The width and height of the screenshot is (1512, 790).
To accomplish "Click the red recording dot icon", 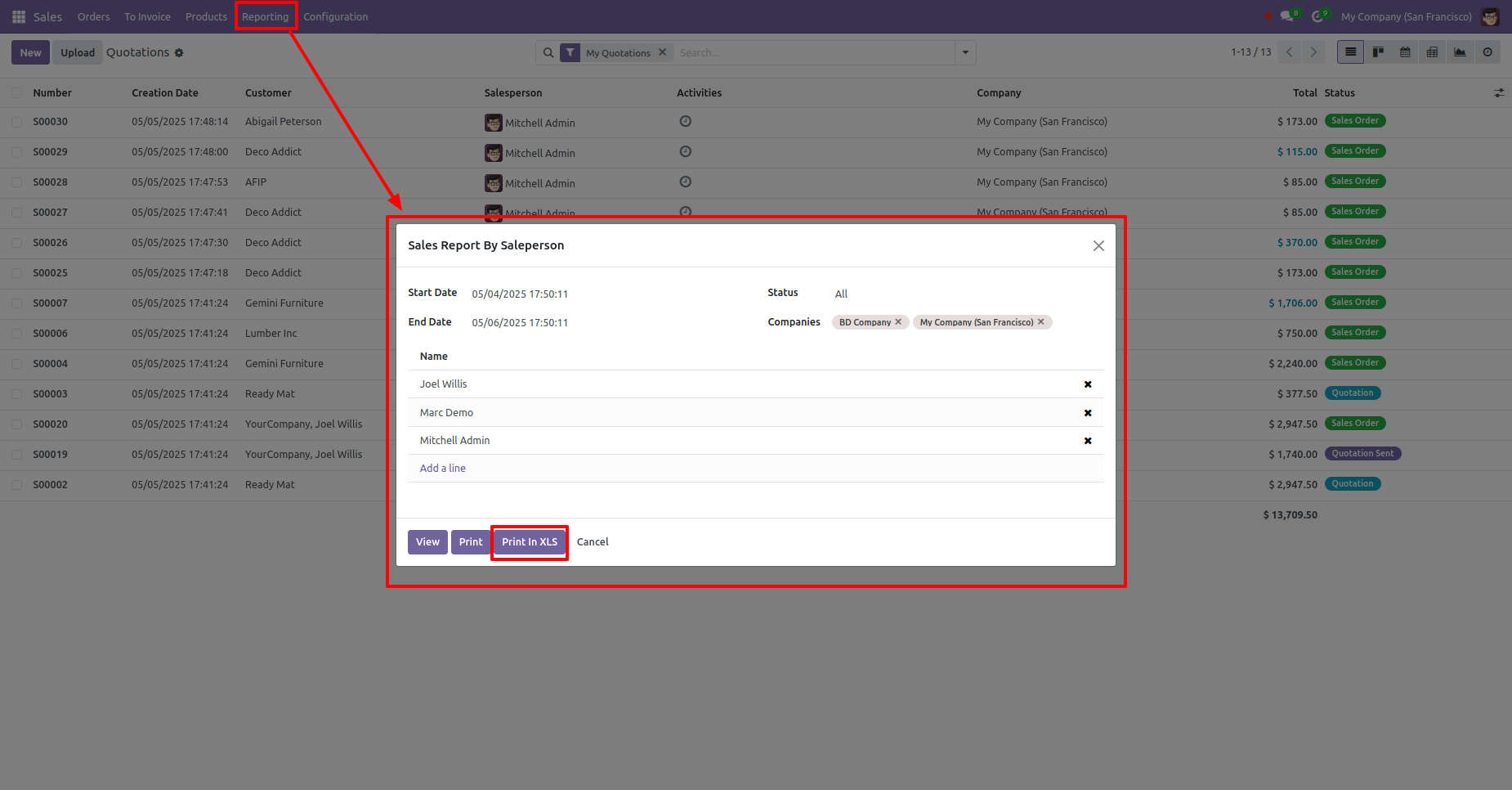I will coord(1268,16).
